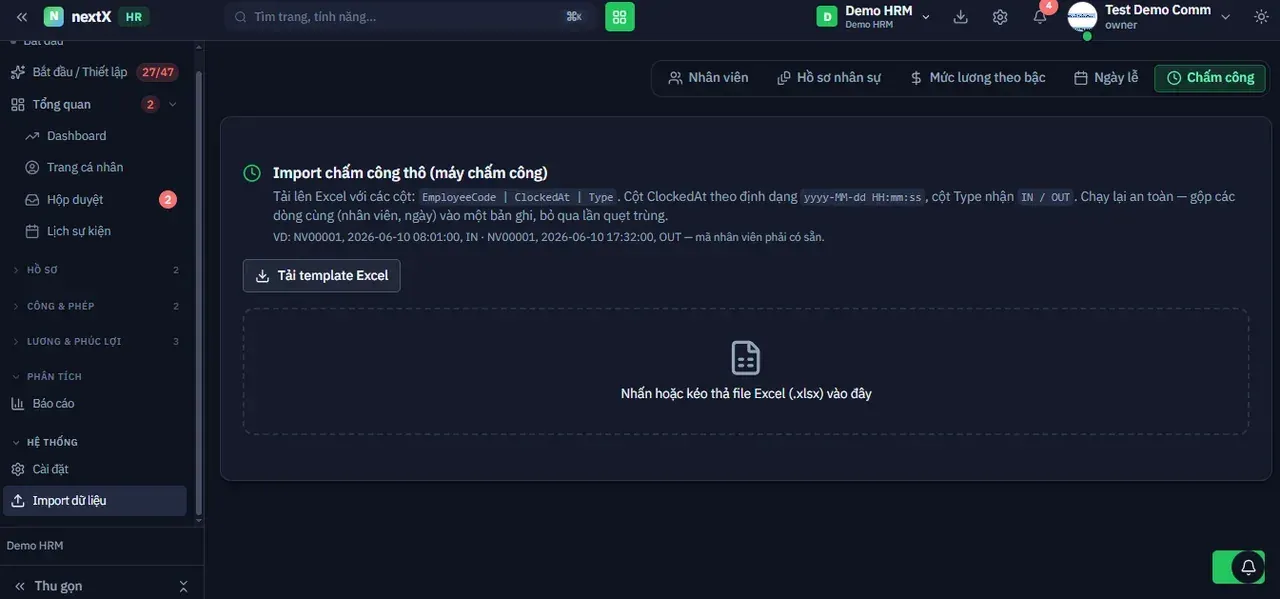The image size is (1280, 599).
Task: Collapse the Tổng quan section chevron
Action: [173, 105]
